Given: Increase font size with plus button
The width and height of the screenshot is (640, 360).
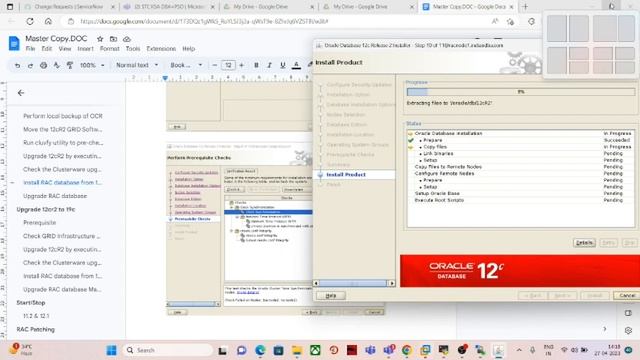Looking at the screenshot, I should coord(242,65).
